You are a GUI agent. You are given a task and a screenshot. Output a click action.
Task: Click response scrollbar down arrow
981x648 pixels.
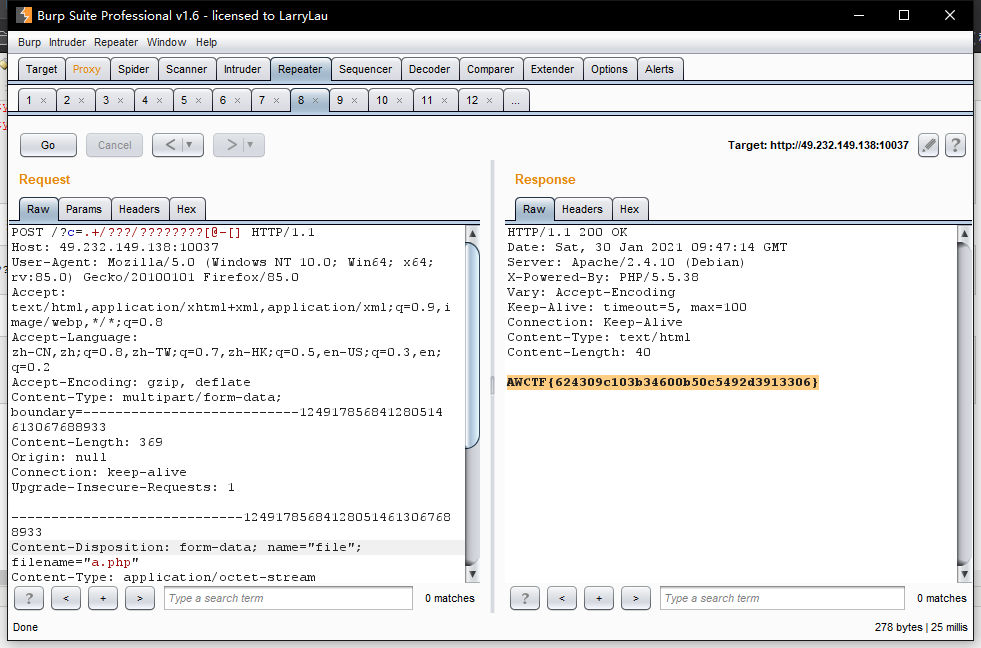(964, 574)
